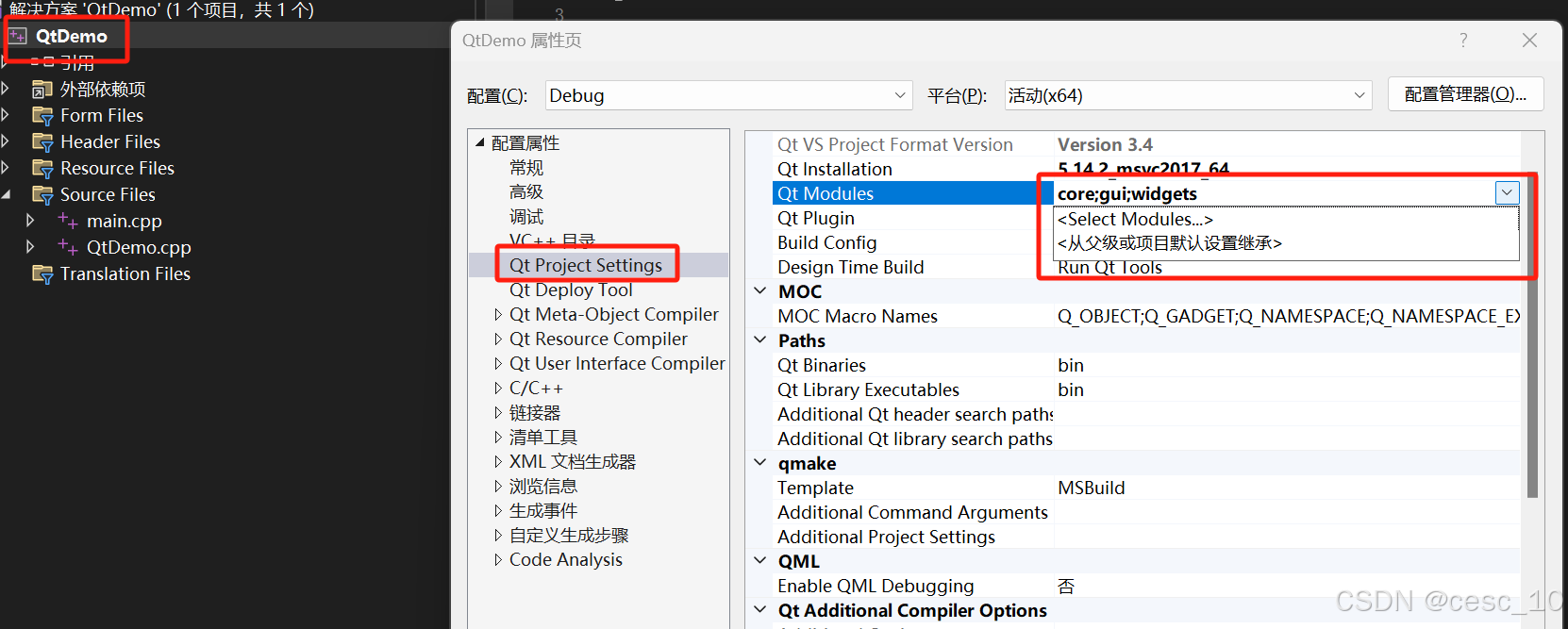Select the Template property row

(1145, 488)
